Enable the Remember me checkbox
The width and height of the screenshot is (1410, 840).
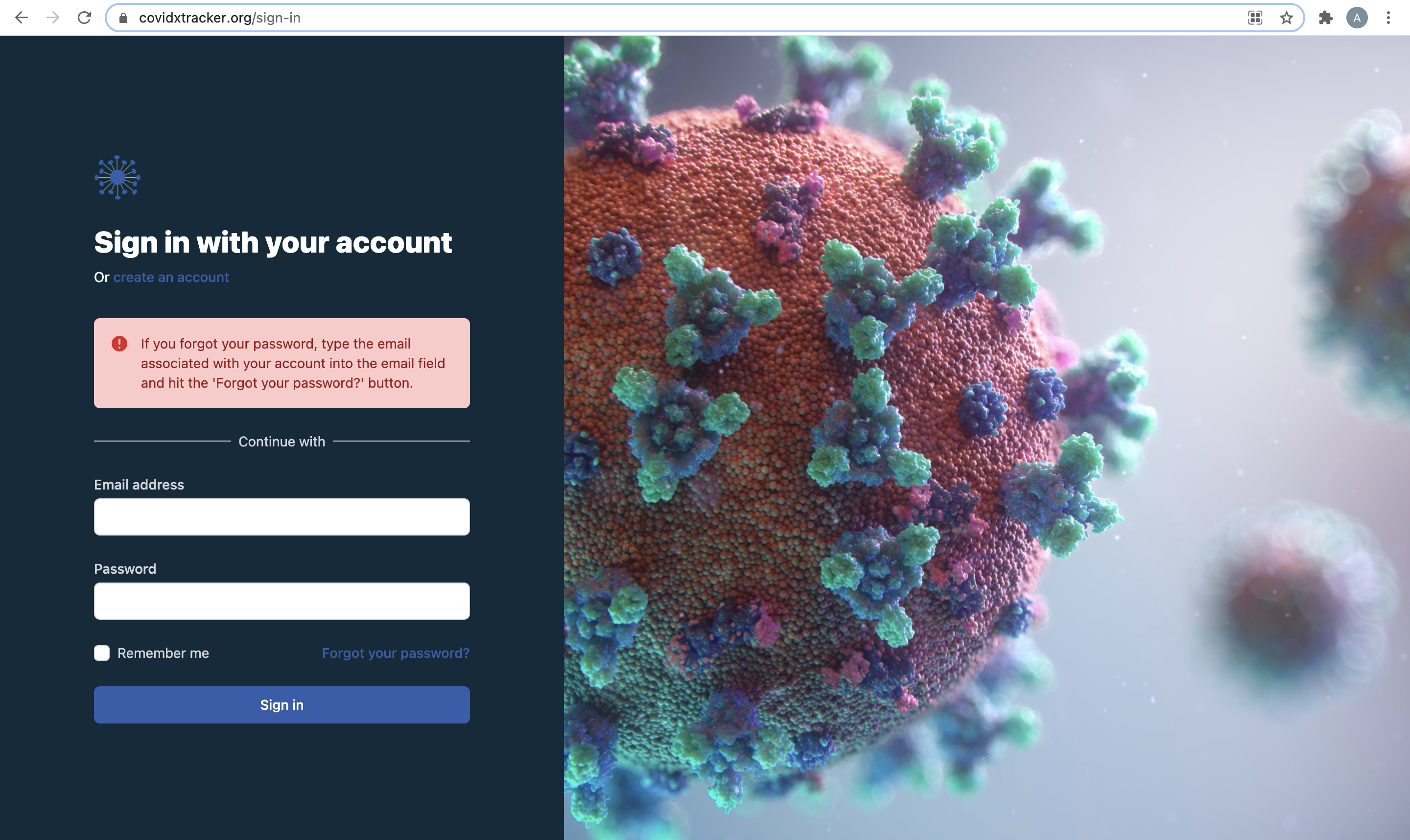coord(102,653)
